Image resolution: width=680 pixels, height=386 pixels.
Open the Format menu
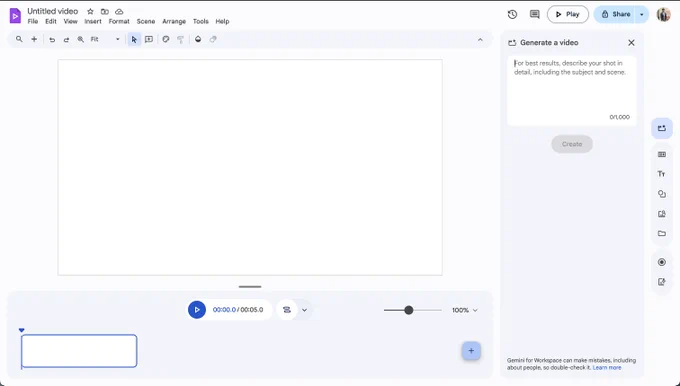(119, 21)
